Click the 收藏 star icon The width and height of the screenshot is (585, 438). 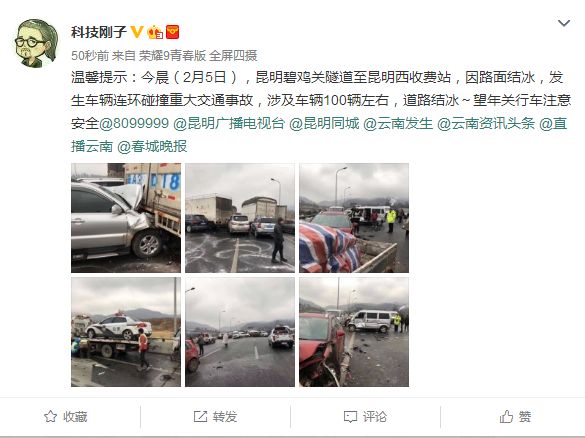click(x=50, y=416)
